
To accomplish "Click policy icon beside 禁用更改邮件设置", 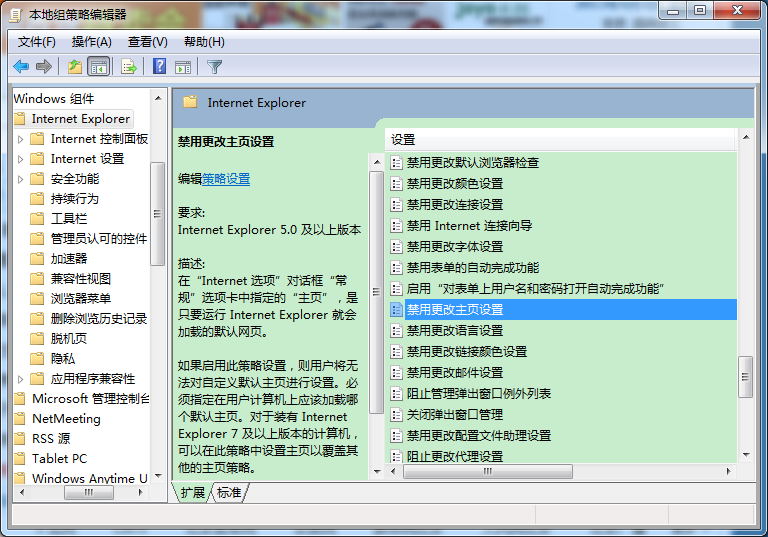I will (x=396, y=372).
